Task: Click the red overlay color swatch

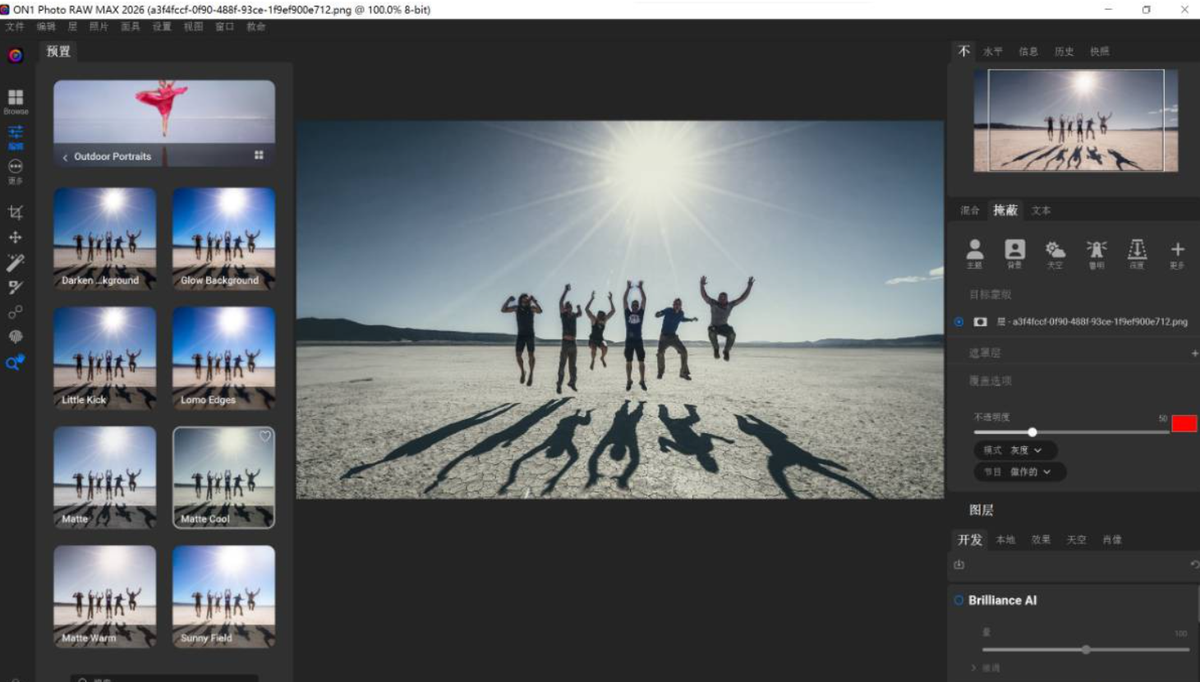Action: [x=1184, y=423]
